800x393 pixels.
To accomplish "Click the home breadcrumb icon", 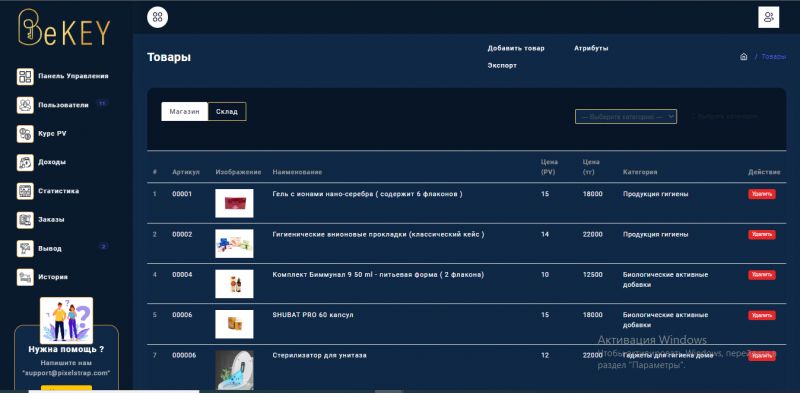I will [x=743, y=57].
